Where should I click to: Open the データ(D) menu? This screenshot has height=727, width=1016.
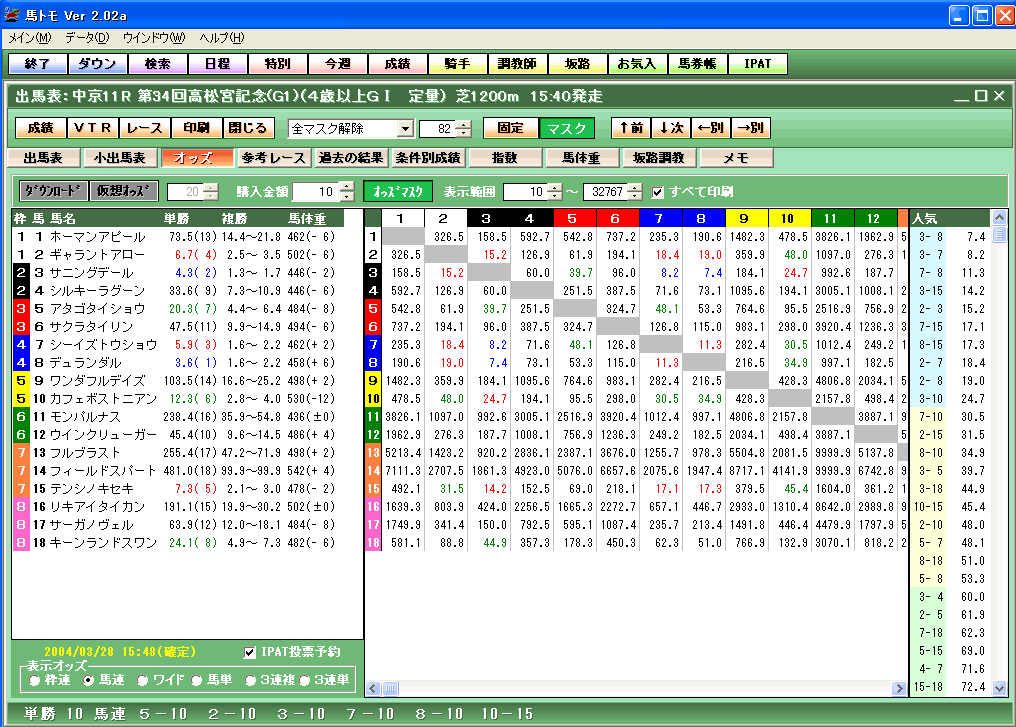coord(87,38)
